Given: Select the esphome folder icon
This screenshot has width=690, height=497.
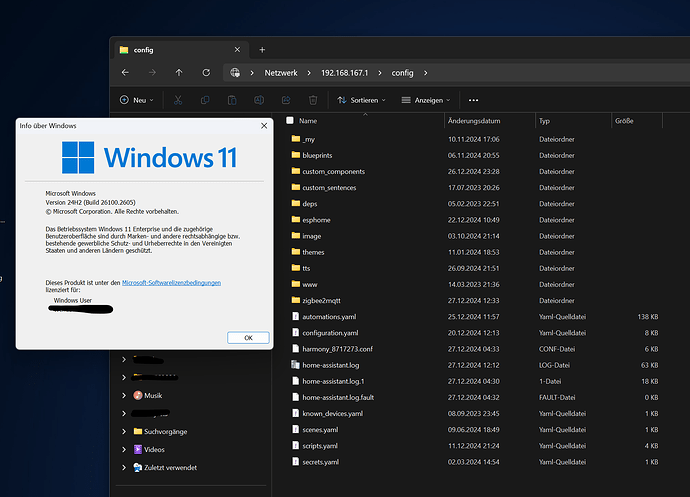Looking at the screenshot, I should (x=296, y=220).
